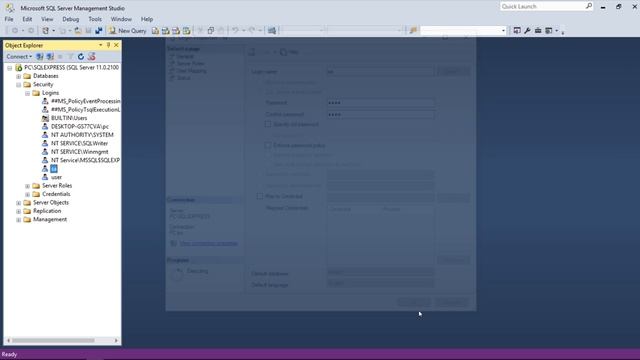Toggle Enforce password policy checkbox
Viewport: 640px width, 360px height.
tap(268, 145)
